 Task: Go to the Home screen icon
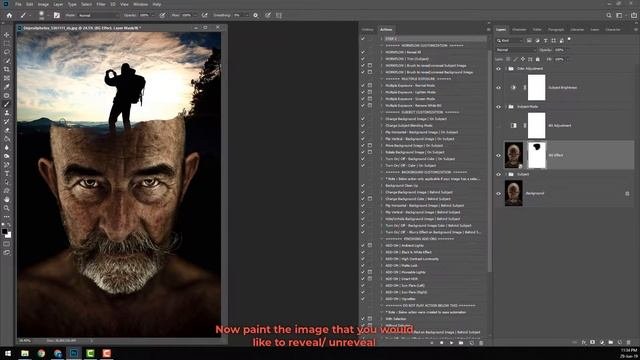[9, 15]
